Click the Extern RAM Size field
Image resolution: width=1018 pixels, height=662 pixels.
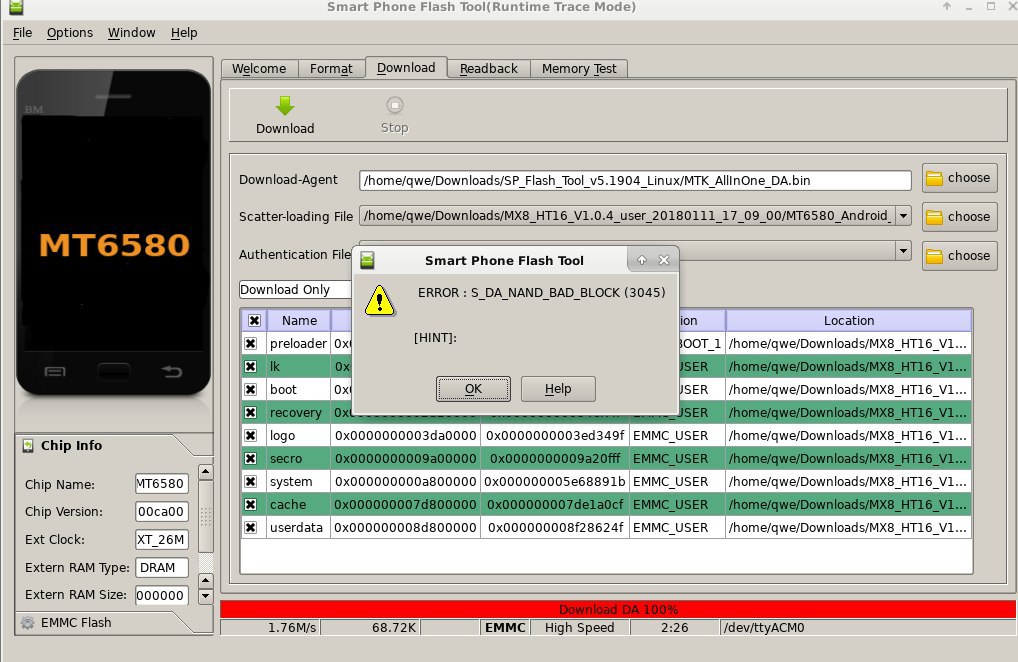point(162,595)
